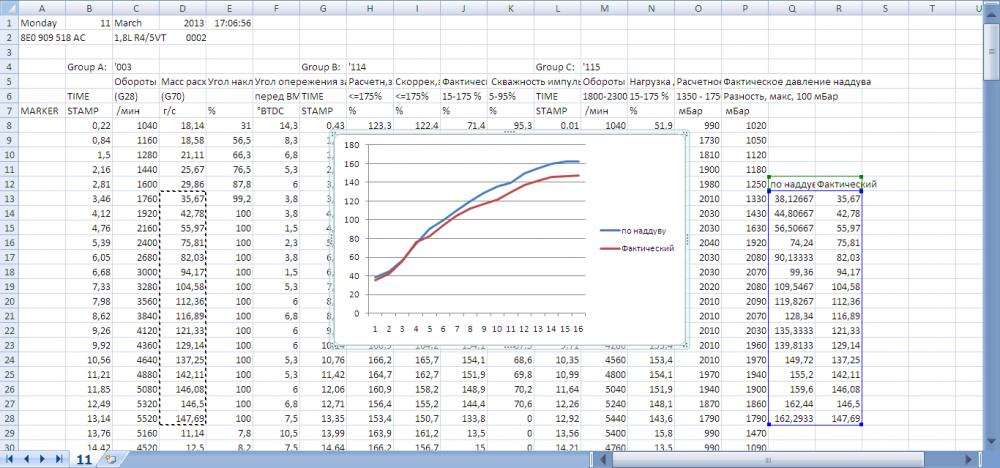
Task: Go to previous sheet navigation arrow
Action: (27, 458)
